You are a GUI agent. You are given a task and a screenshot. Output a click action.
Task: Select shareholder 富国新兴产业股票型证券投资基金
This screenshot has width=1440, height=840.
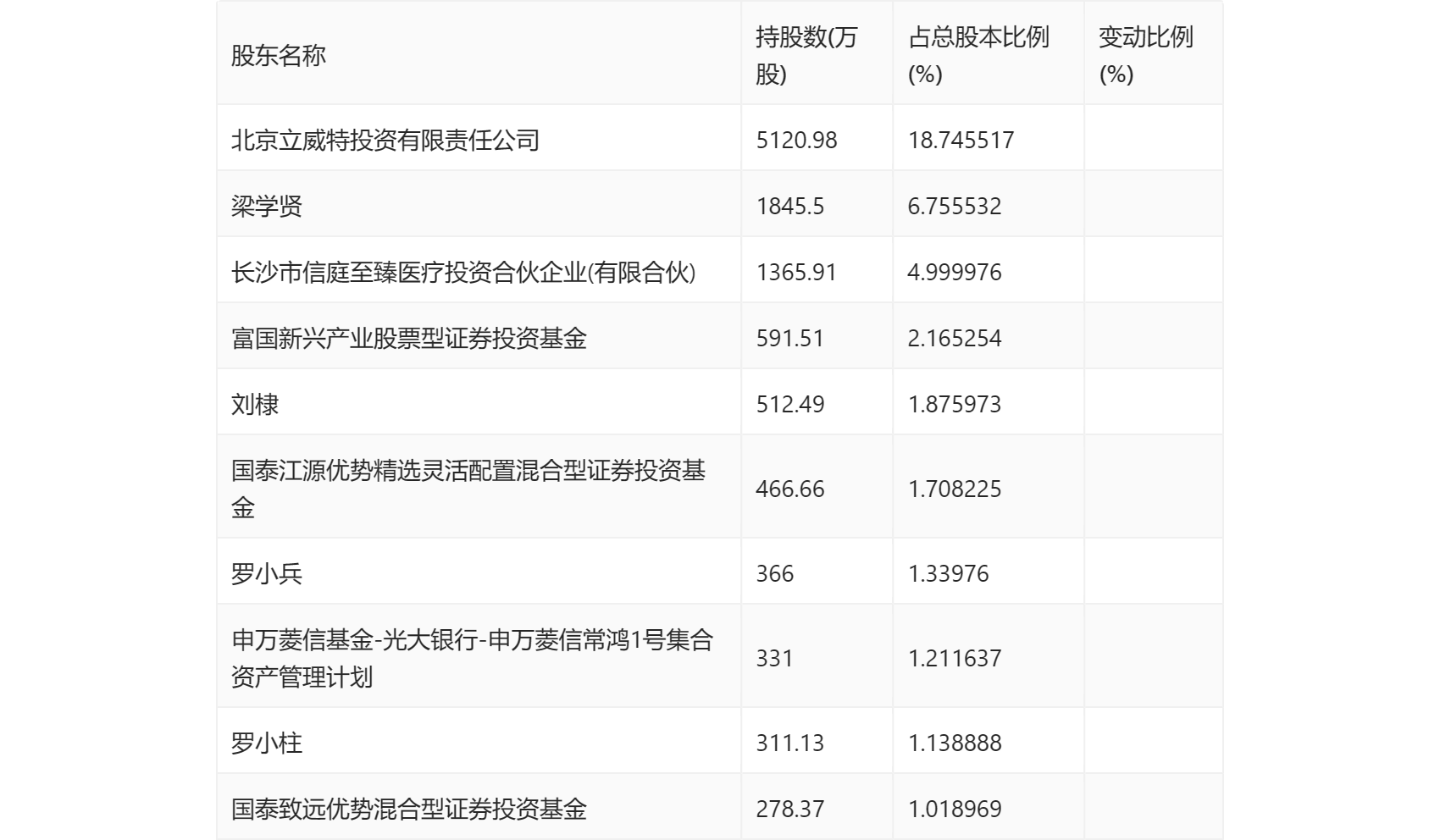[x=409, y=338]
